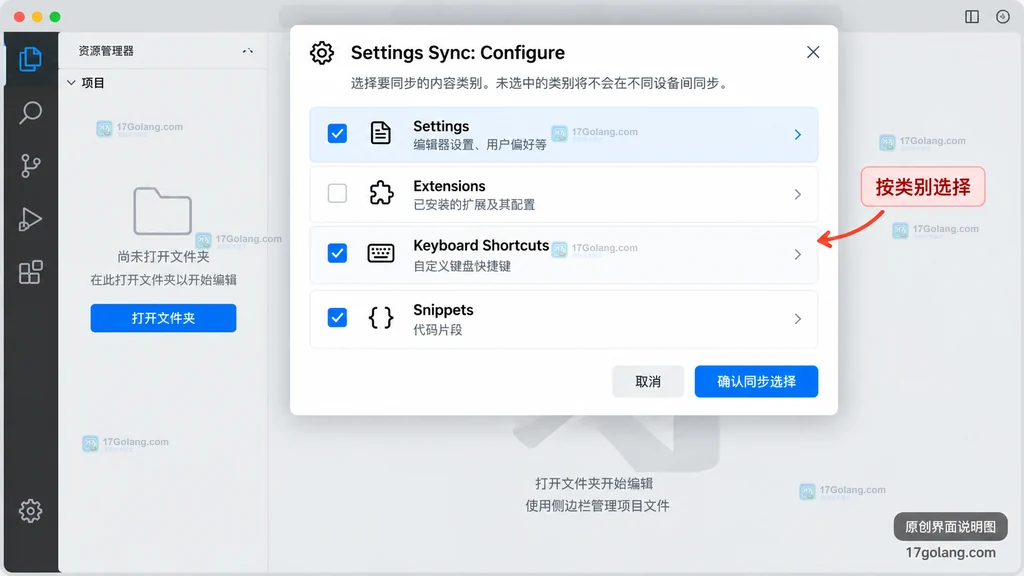Image resolution: width=1024 pixels, height=576 pixels.
Task: Uncheck the Snippets sync checkbox
Action: pyautogui.click(x=337, y=318)
